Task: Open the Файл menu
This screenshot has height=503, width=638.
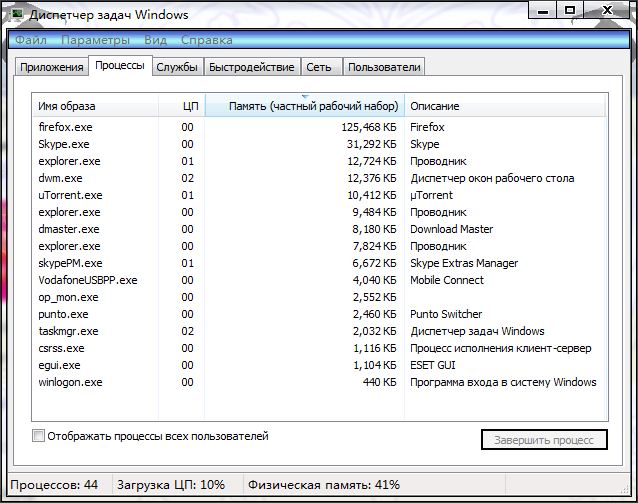Action: coord(31,40)
